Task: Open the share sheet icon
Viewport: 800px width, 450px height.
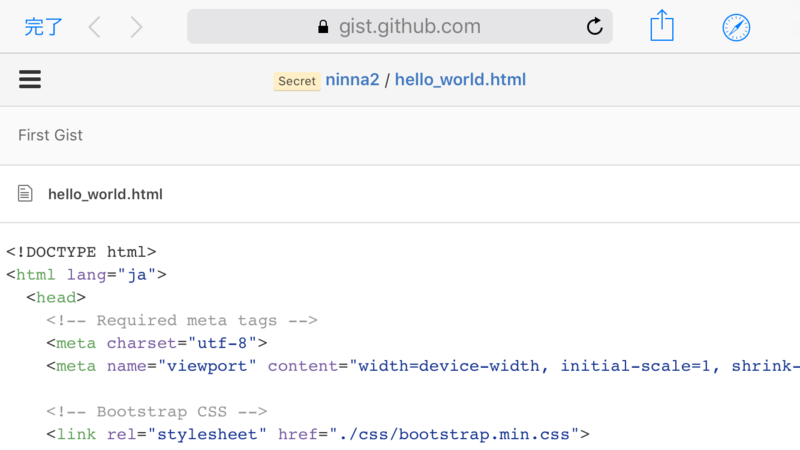Action: click(662, 25)
